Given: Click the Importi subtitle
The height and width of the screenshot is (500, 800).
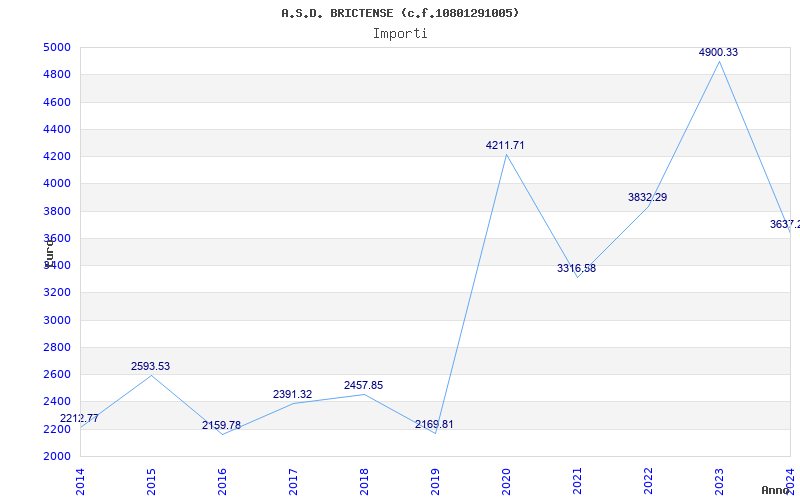Looking at the screenshot, I should click(x=400, y=34).
